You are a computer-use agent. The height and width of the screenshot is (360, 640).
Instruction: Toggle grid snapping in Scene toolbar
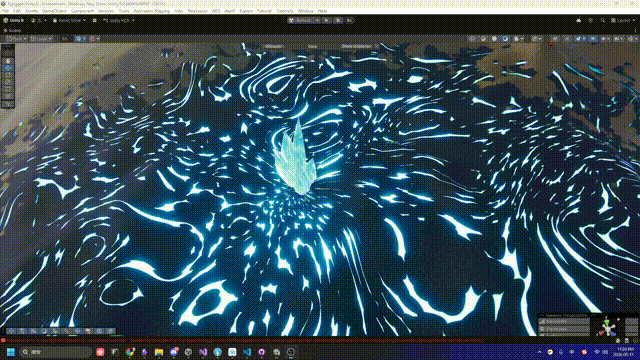(x=94, y=39)
